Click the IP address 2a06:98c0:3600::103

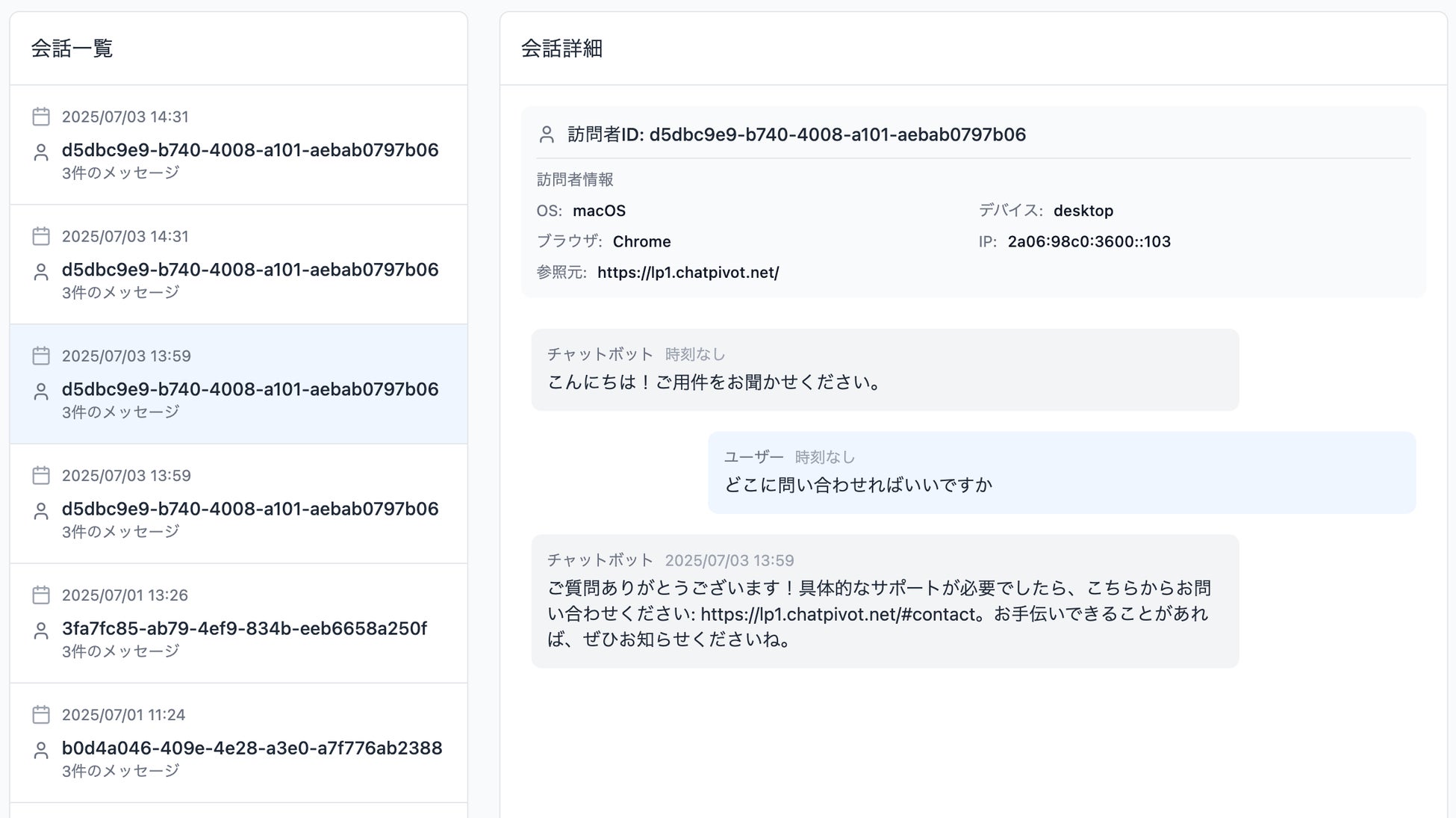coord(1089,241)
